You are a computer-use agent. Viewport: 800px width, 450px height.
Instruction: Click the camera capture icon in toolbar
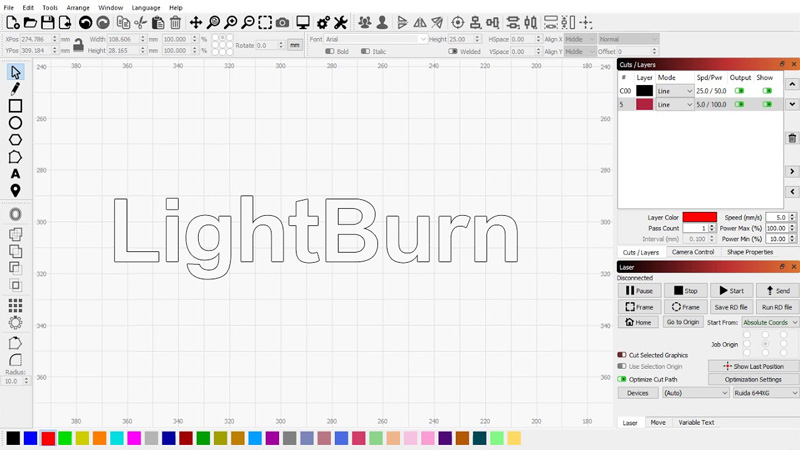[x=283, y=22]
